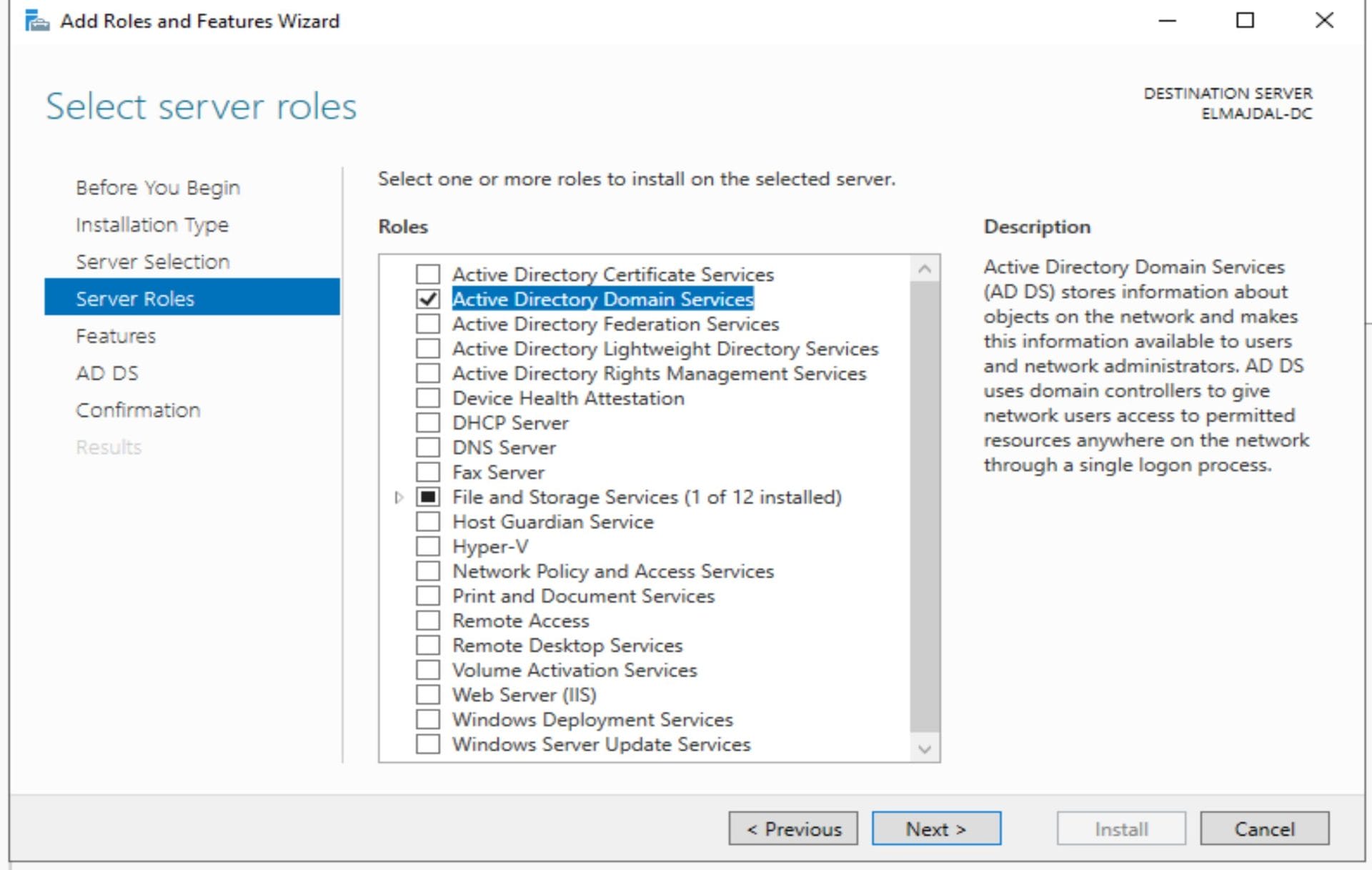The image size is (1372, 870).
Task: Uncheck Active Directory Domain Services
Action: point(428,299)
